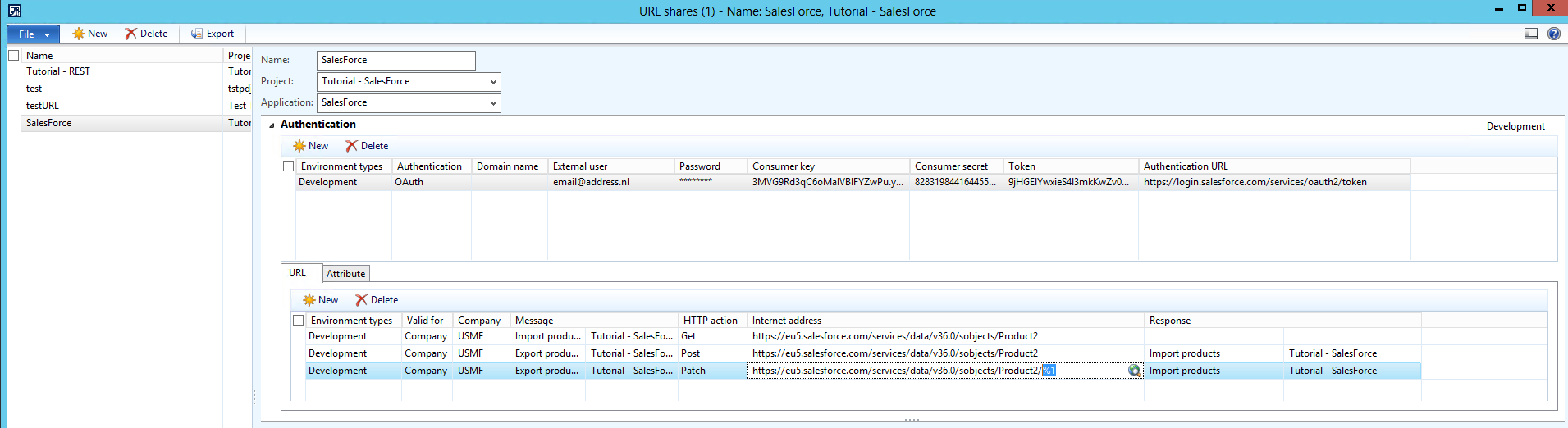The height and width of the screenshot is (428, 1568).
Task: Open the Help icon at top right
Action: [x=1554, y=34]
